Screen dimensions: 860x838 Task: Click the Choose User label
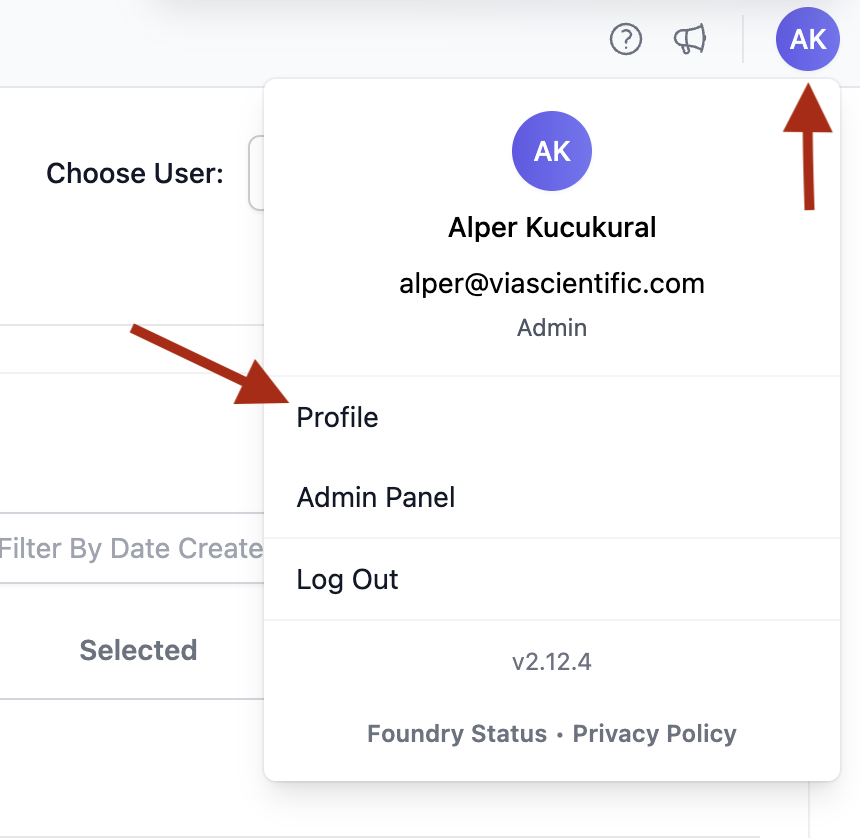[x=135, y=173]
